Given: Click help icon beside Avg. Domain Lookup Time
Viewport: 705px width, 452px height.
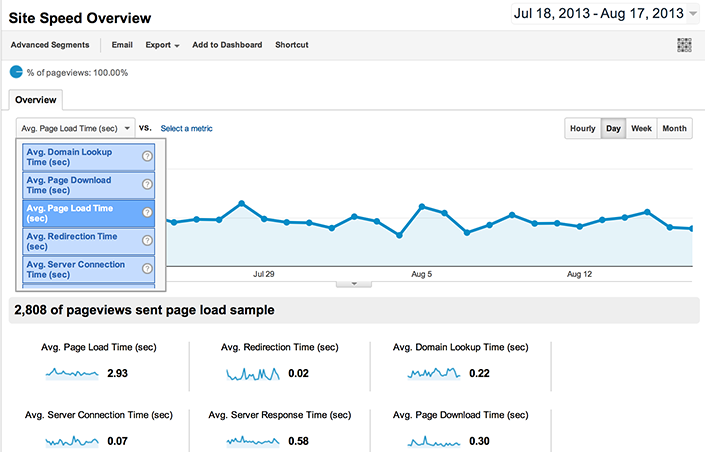Looking at the screenshot, I should pos(147,156).
